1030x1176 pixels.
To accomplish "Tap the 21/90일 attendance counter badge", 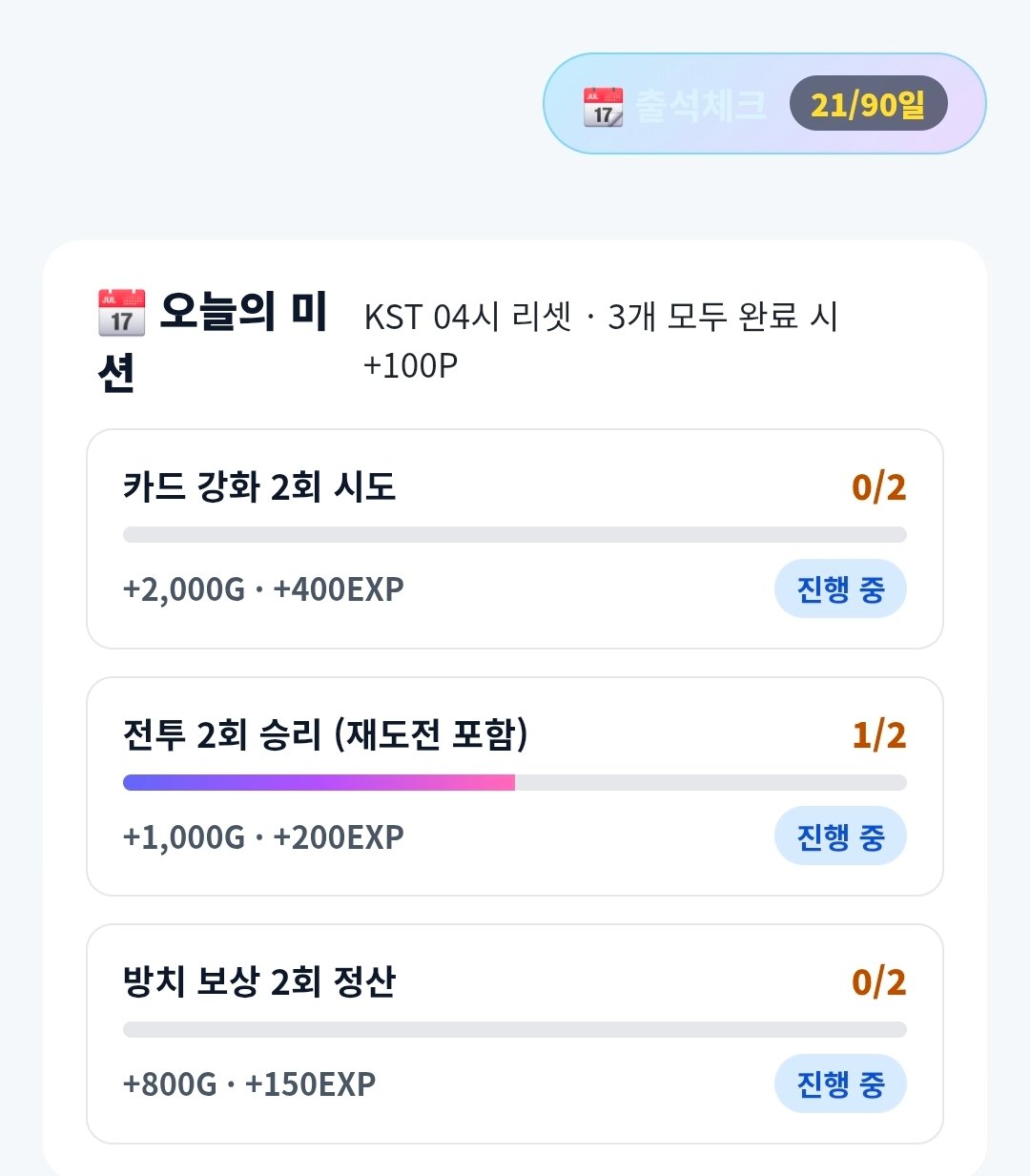I will tap(868, 103).
